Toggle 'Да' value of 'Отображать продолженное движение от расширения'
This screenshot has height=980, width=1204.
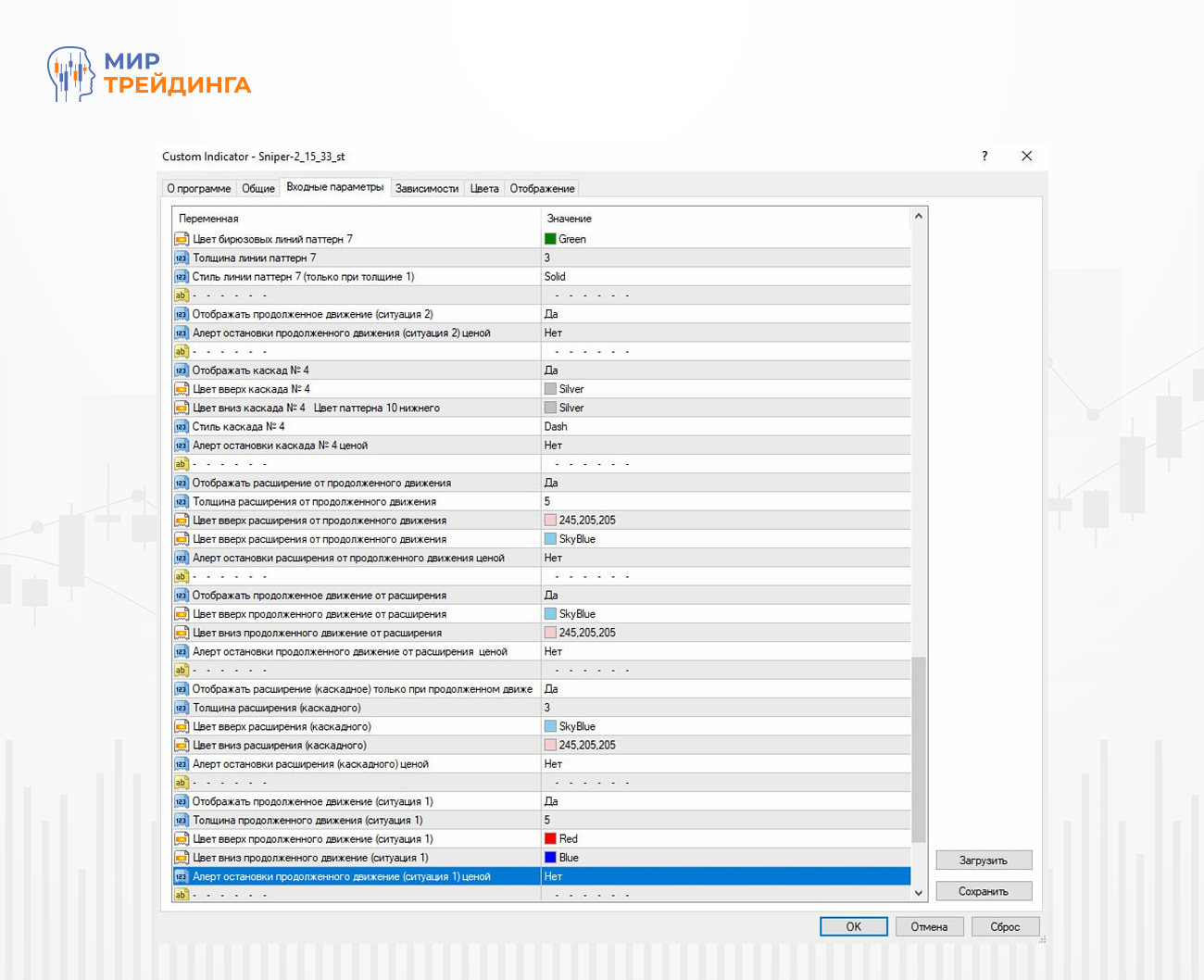pyautogui.click(x=551, y=596)
